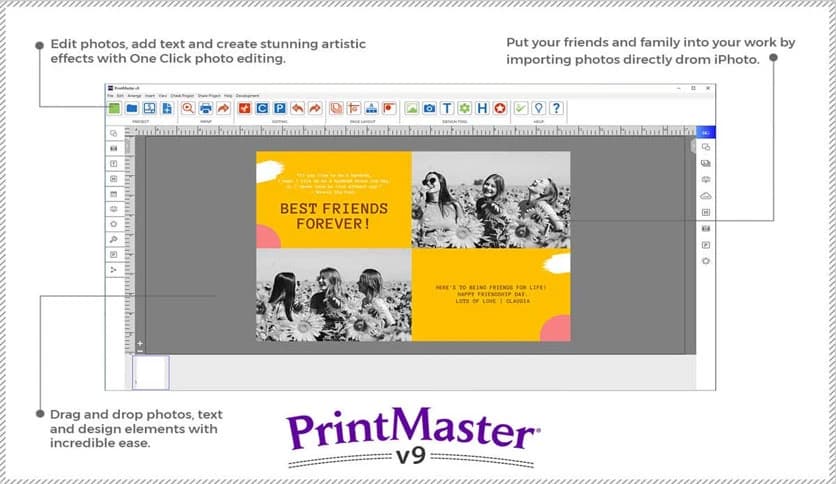Click the cloud icon in the right sidebar
The image size is (836, 484).
coord(706,196)
